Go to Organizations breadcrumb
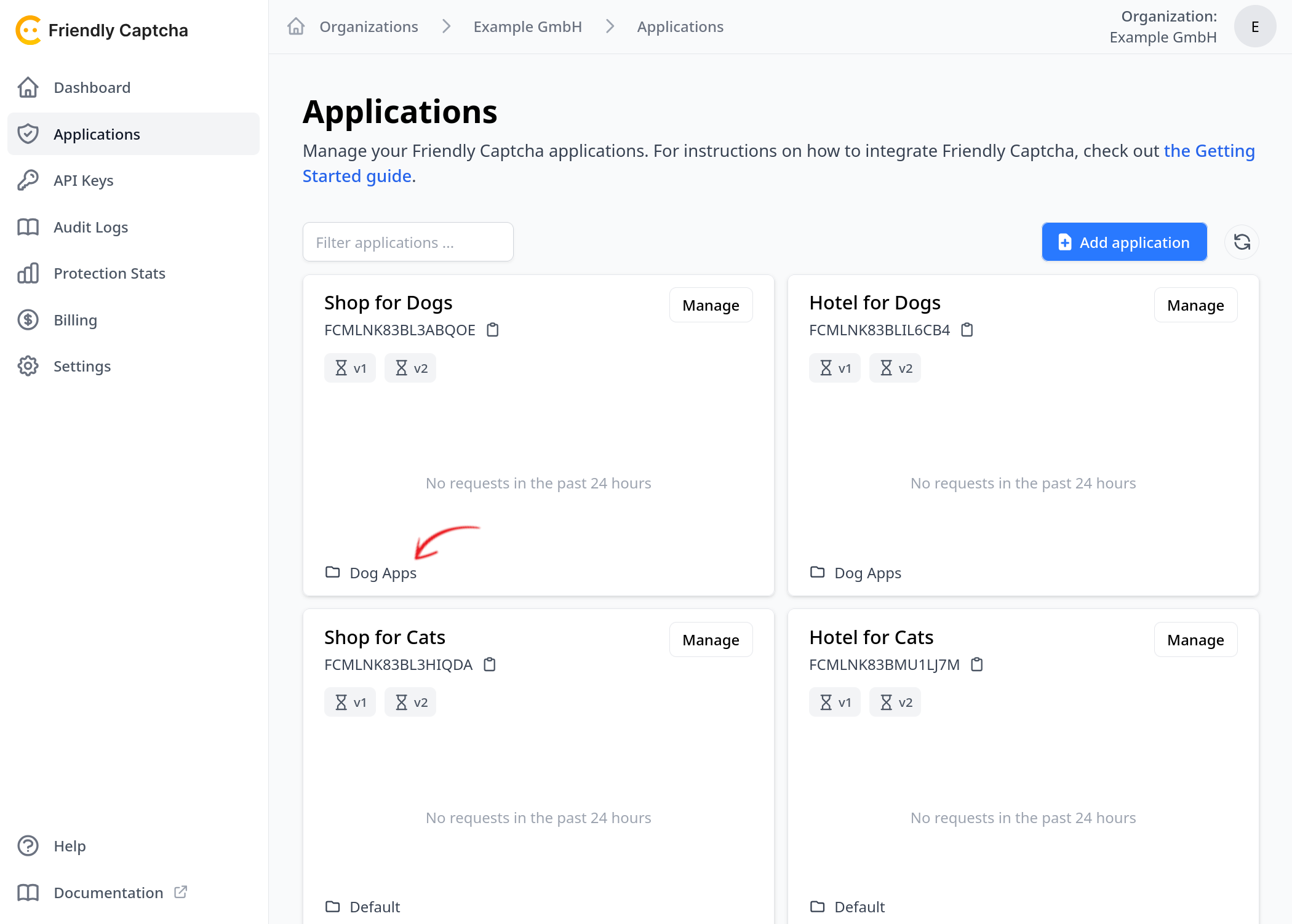This screenshot has width=1292, height=924. point(369,26)
